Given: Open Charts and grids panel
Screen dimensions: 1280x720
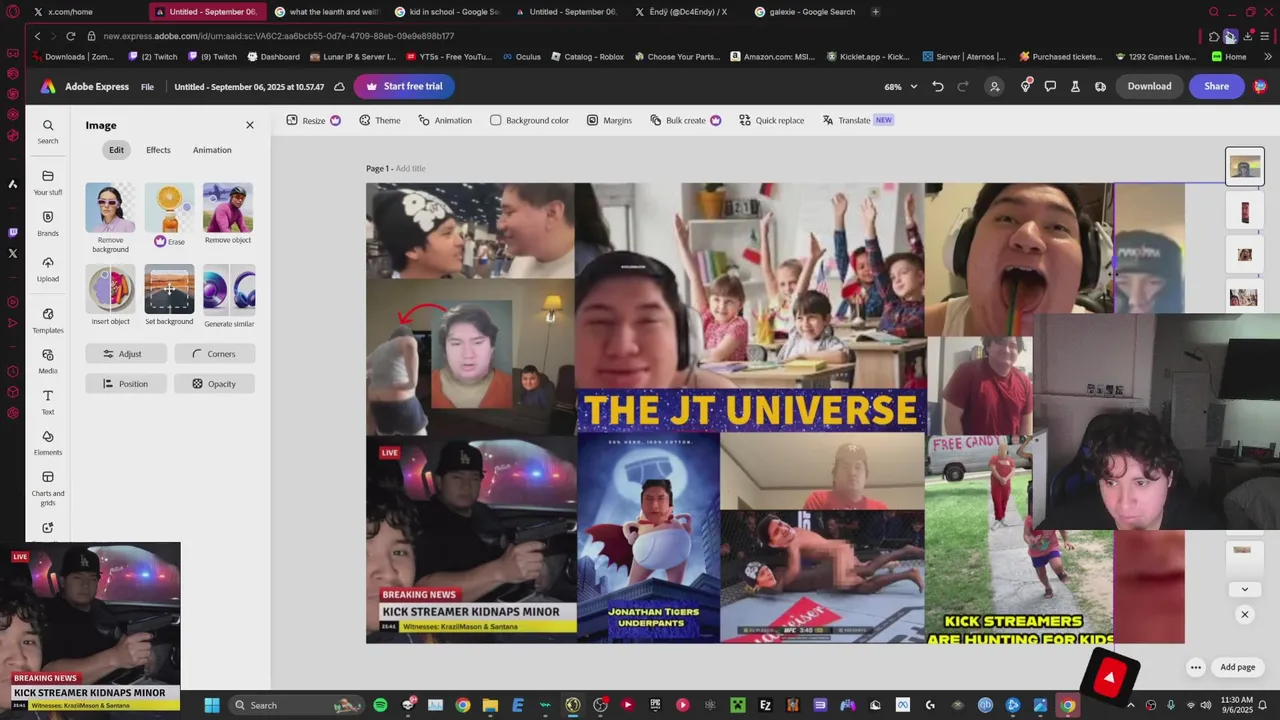Looking at the screenshot, I should click(48, 488).
